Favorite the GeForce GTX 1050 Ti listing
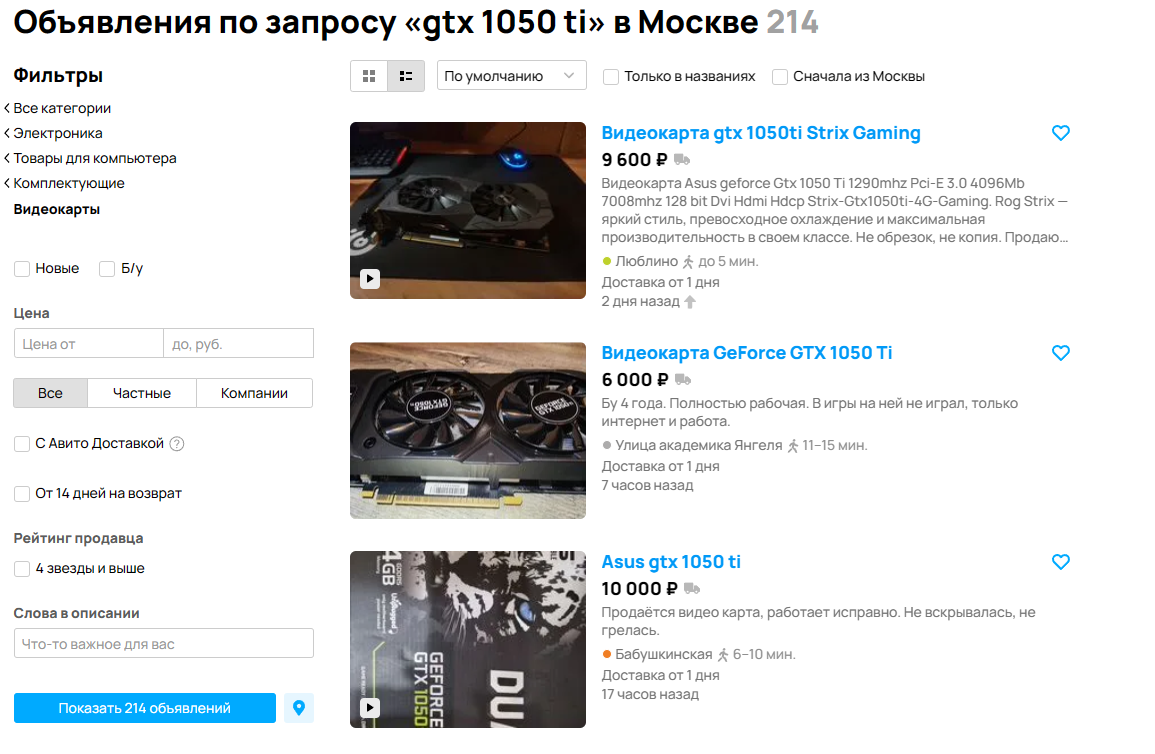 (x=1060, y=353)
